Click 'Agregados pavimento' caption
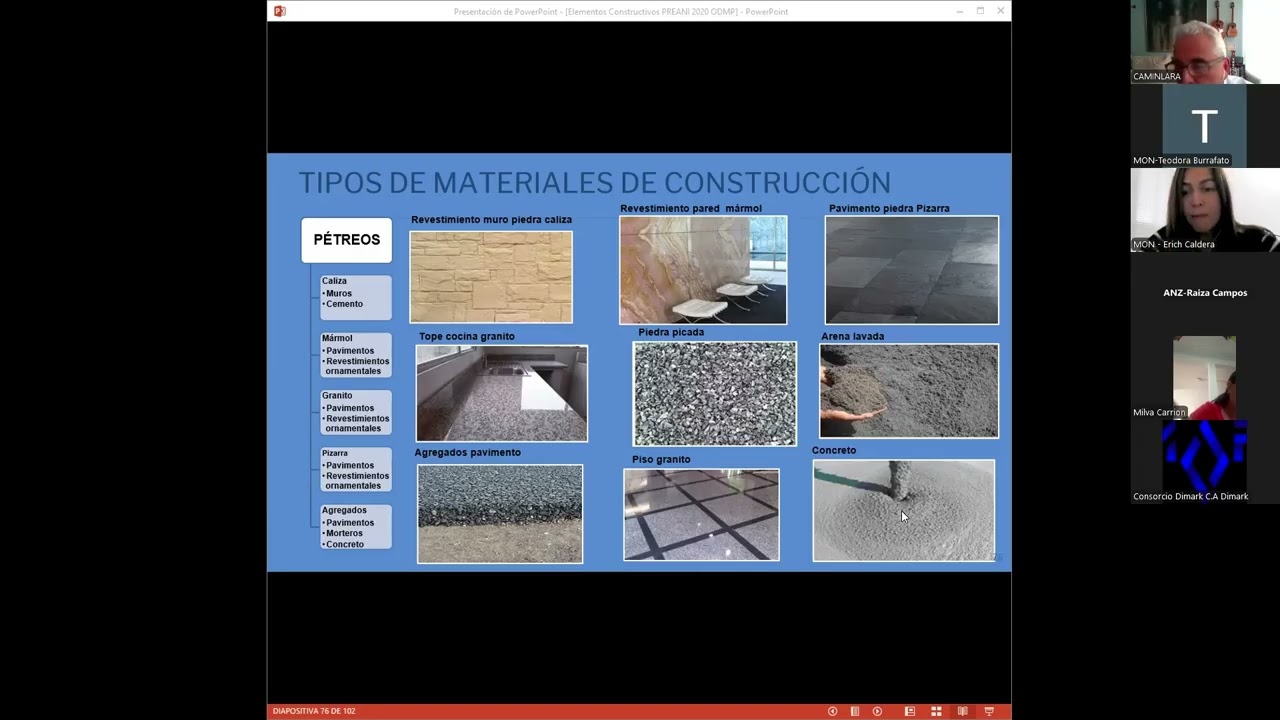 click(468, 452)
